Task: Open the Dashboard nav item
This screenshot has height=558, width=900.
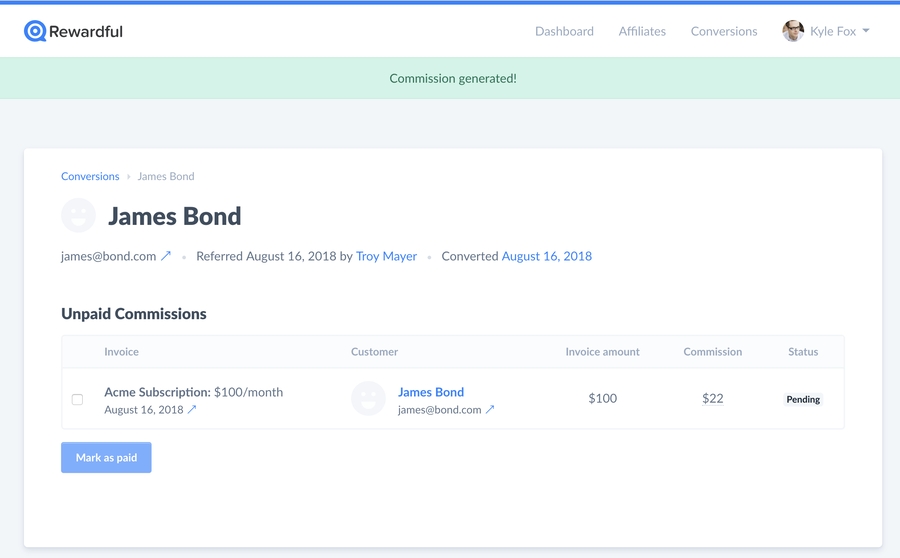Action: (564, 31)
